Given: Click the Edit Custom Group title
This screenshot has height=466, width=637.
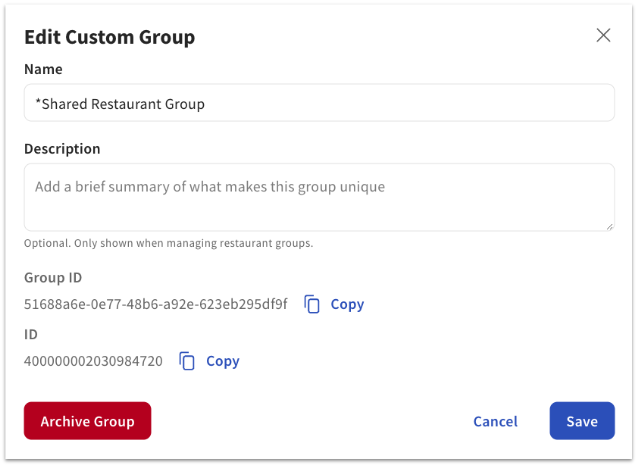Looking at the screenshot, I should coord(109,38).
